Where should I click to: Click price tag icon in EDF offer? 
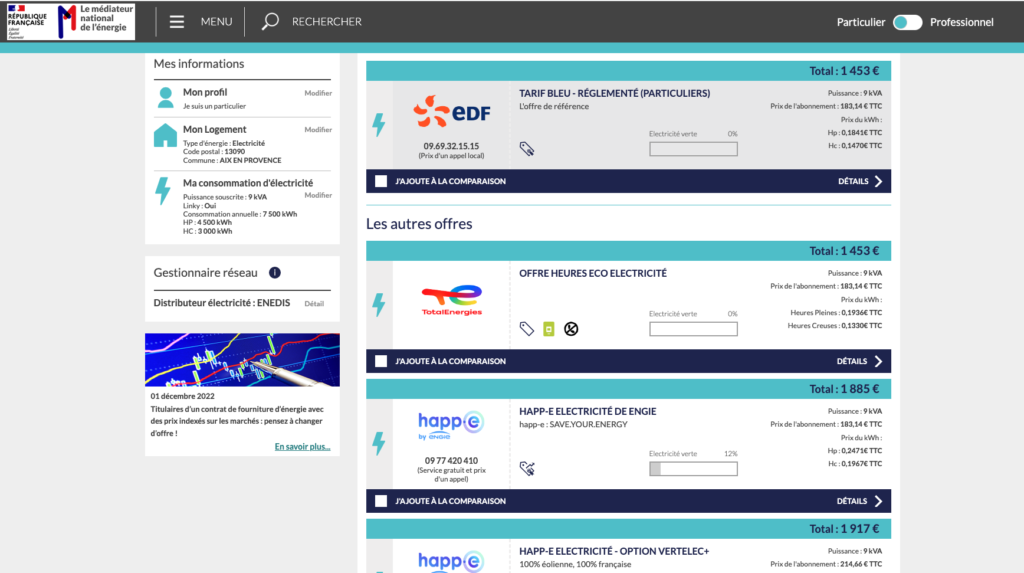[527, 149]
